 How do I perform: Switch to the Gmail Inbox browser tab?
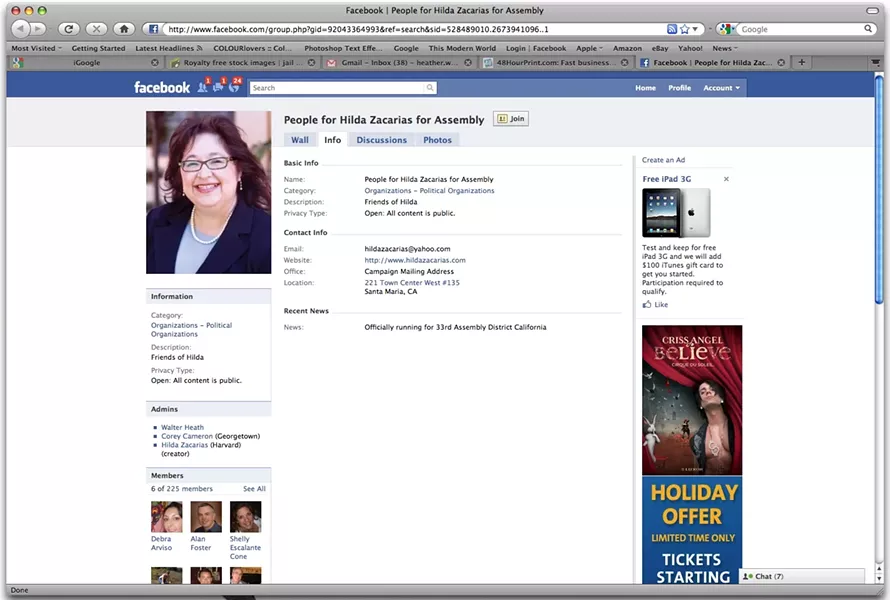(399, 62)
